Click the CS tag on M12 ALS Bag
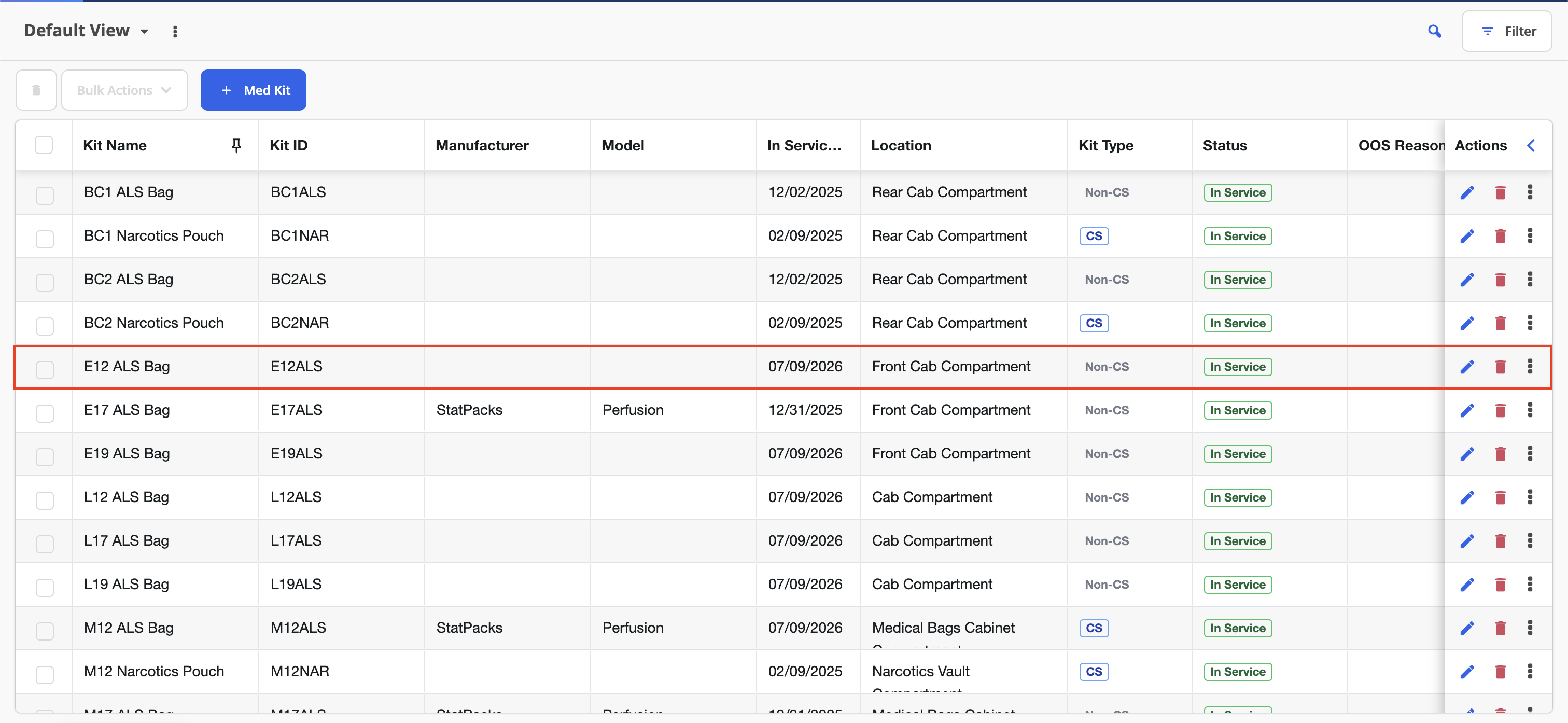This screenshot has height=723, width=1568. click(1094, 628)
